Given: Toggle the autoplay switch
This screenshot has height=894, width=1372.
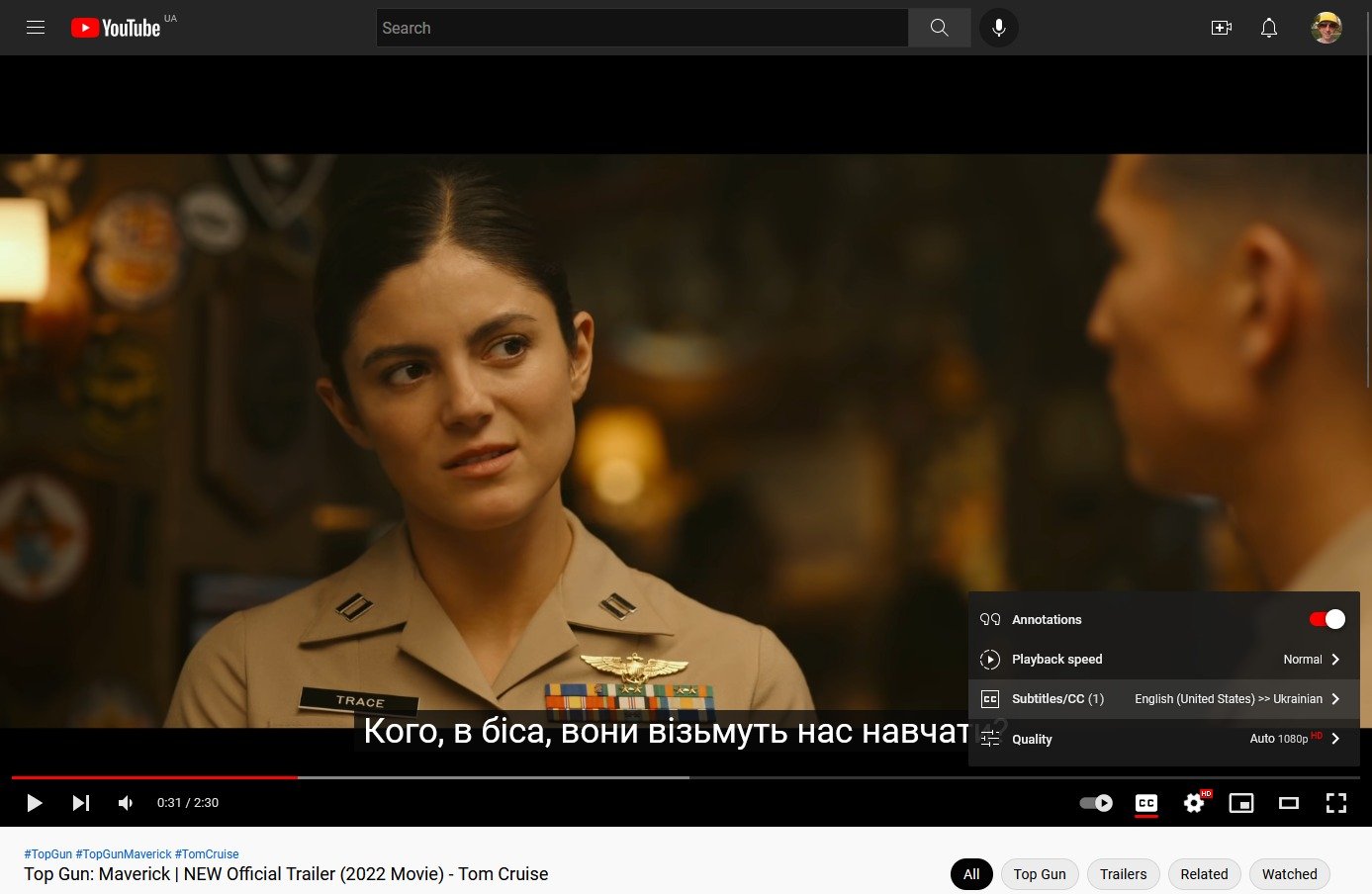Looking at the screenshot, I should 1096,803.
